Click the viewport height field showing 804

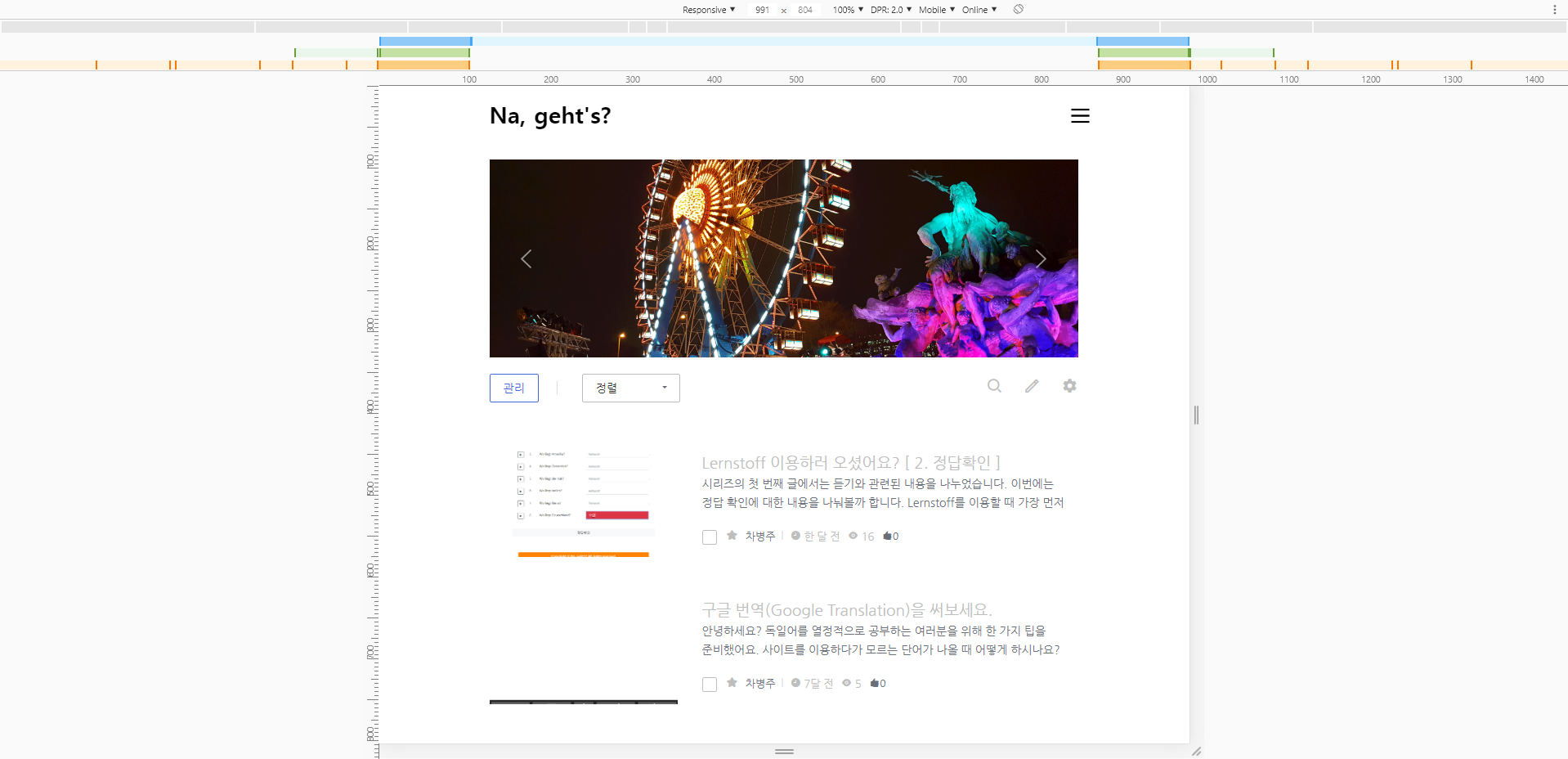coord(805,10)
